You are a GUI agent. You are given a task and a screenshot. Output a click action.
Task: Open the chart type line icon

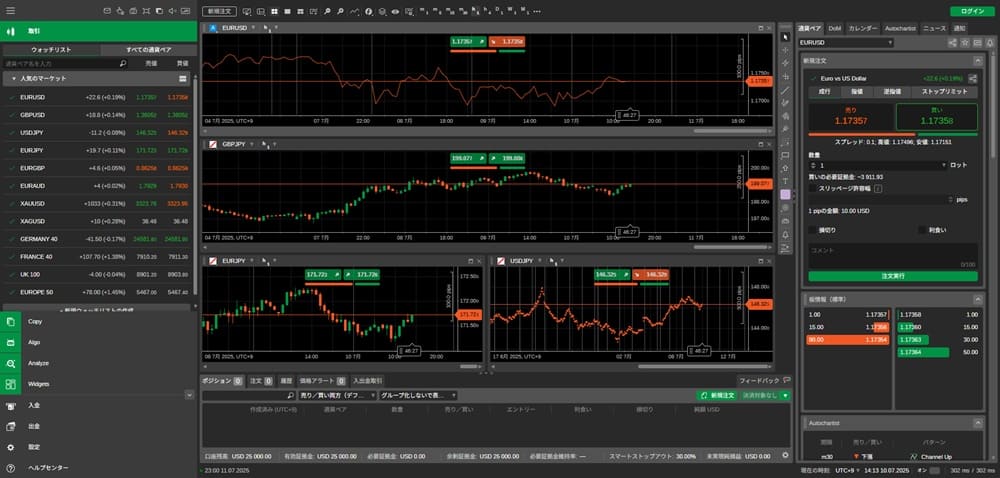355,11
